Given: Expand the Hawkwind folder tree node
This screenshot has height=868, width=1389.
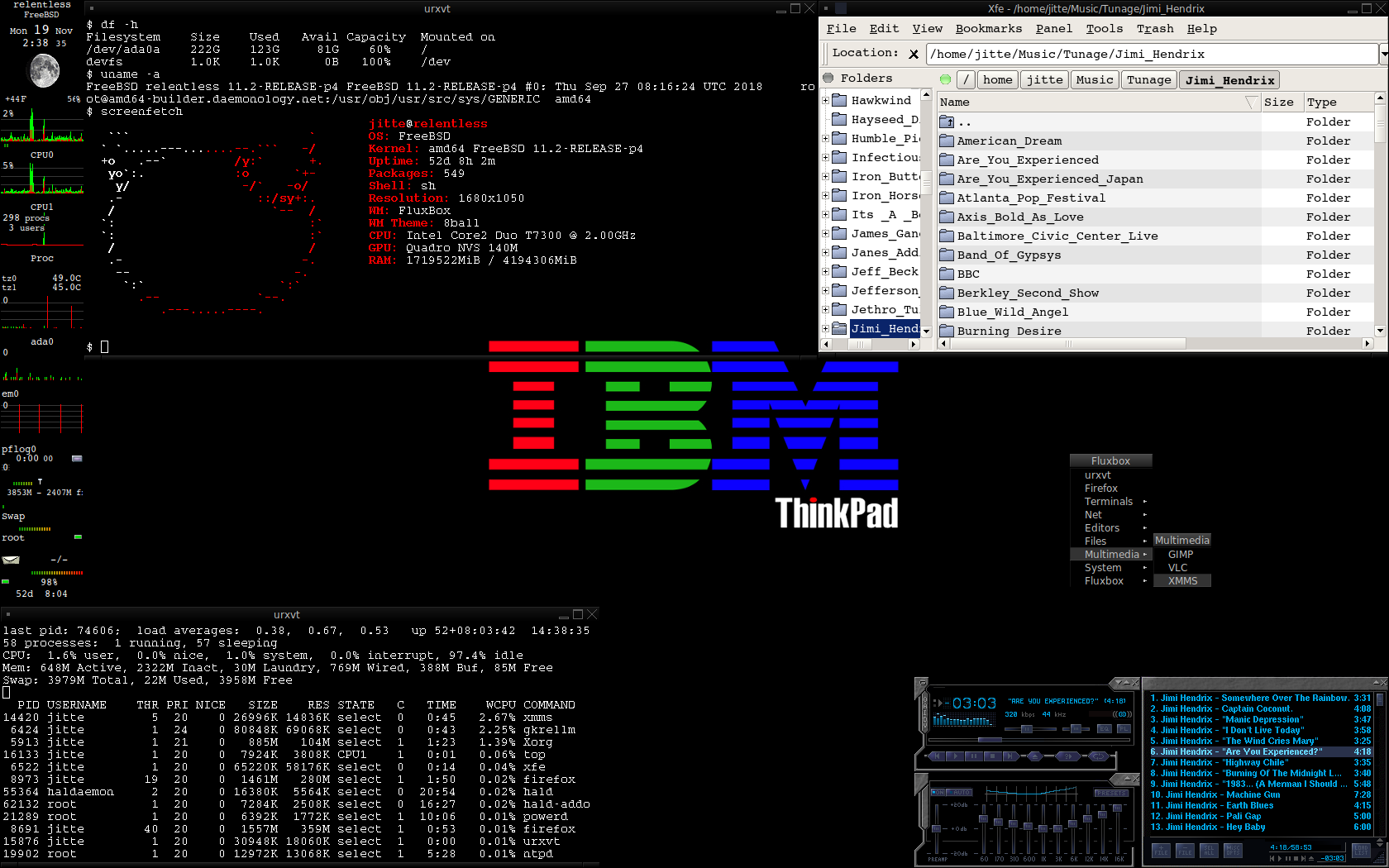Looking at the screenshot, I should pyautogui.click(x=825, y=101).
